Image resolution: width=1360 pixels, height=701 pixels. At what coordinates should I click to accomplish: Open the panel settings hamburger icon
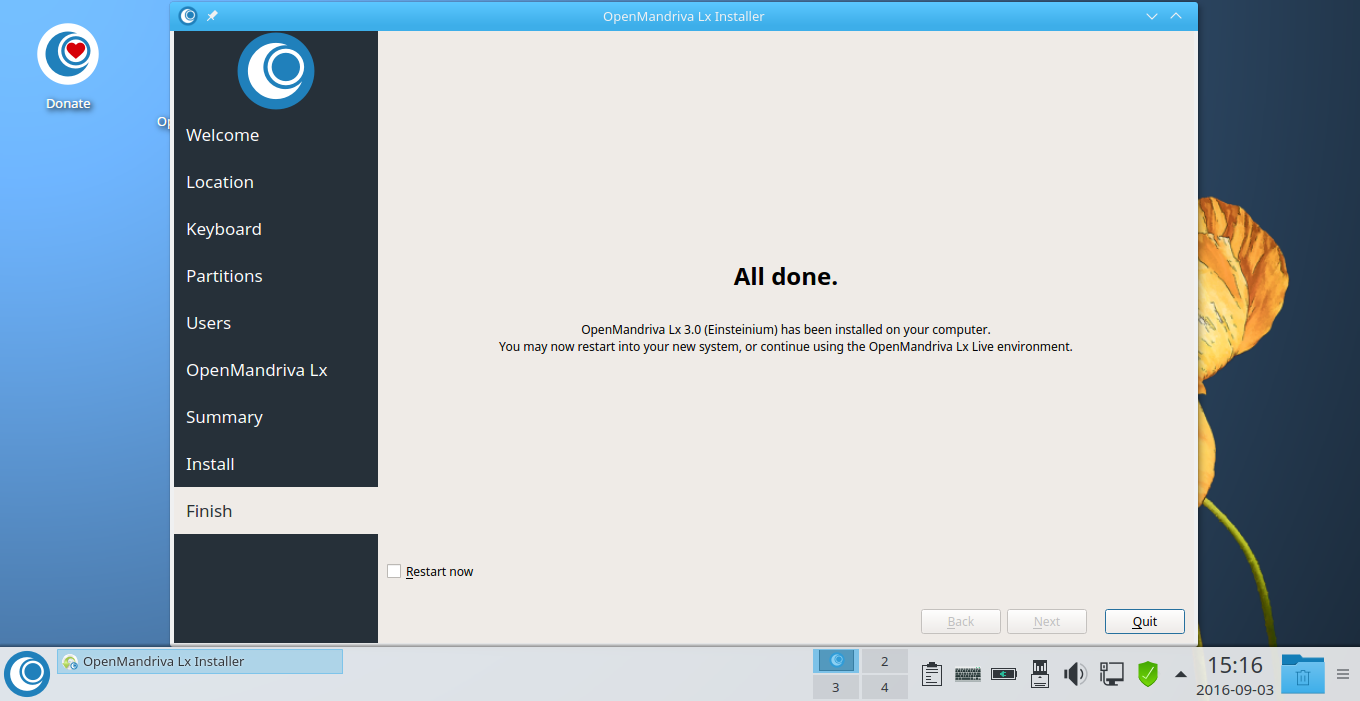click(1343, 674)
